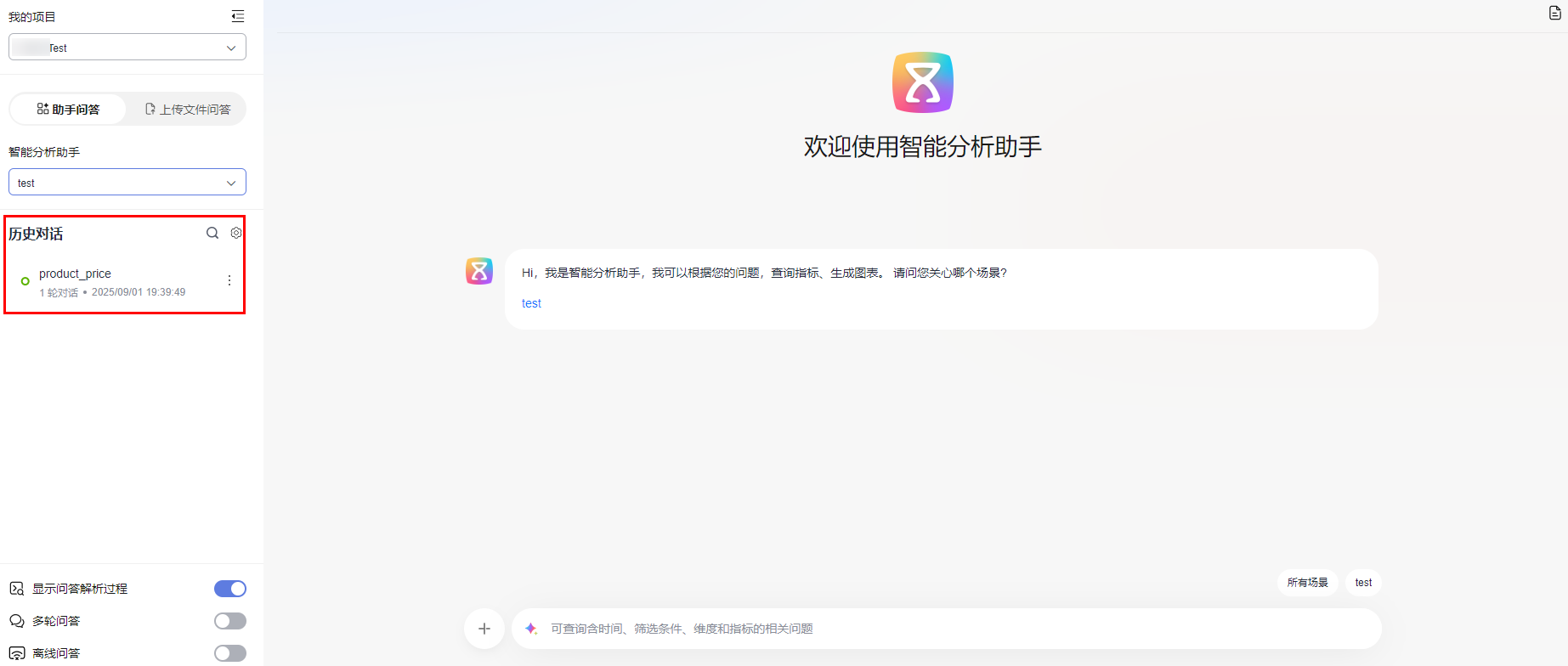1568x666 pixels.
Task: Click the 离线问答 label text
Action: click(x=56, y=653)
